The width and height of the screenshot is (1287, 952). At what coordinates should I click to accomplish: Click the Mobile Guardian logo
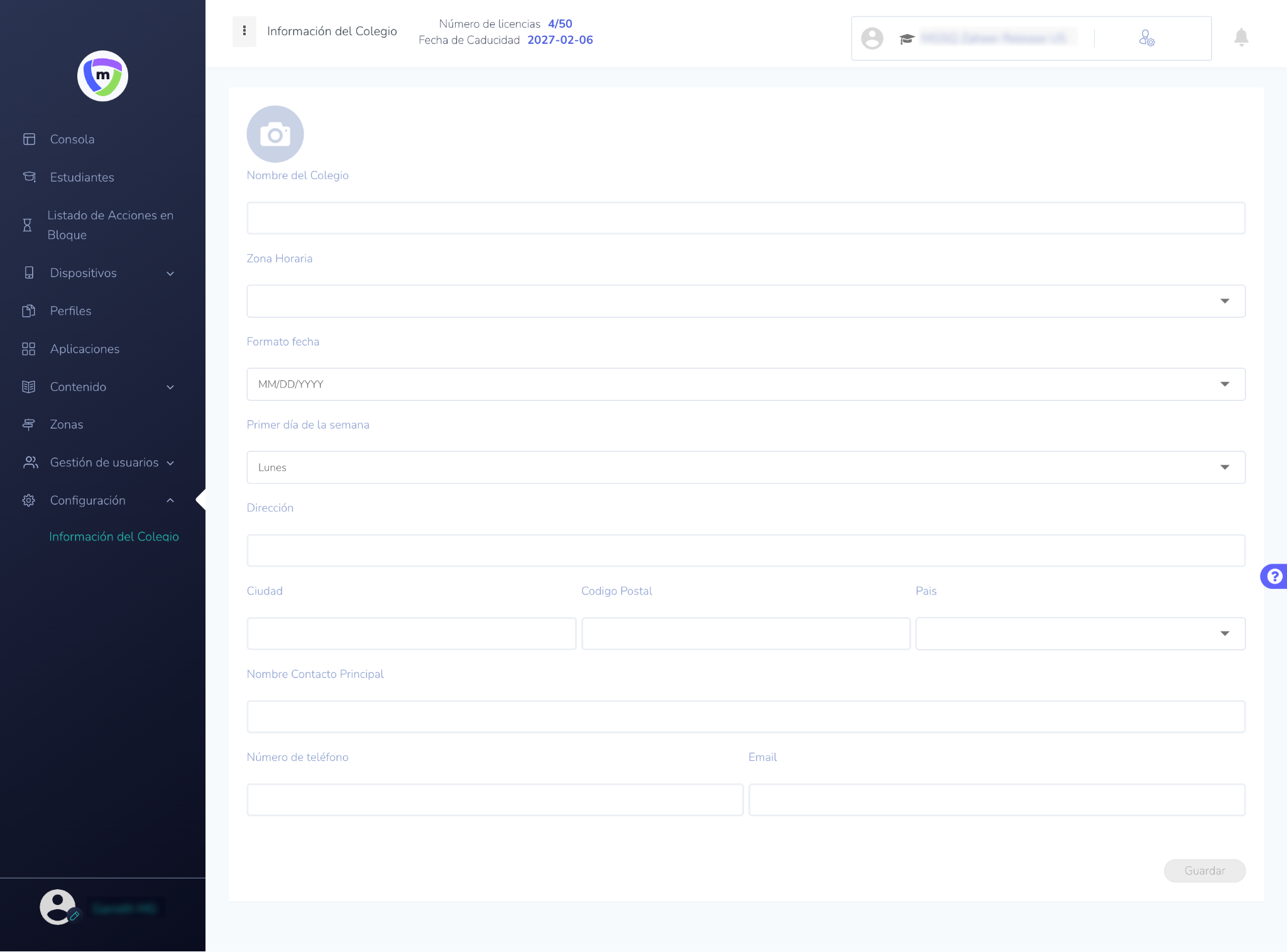pyautogui.click(x=102, y=76)
